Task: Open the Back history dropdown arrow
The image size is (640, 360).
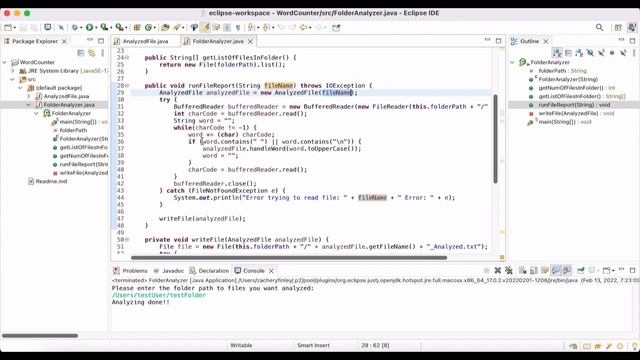Action: (310, 28)
